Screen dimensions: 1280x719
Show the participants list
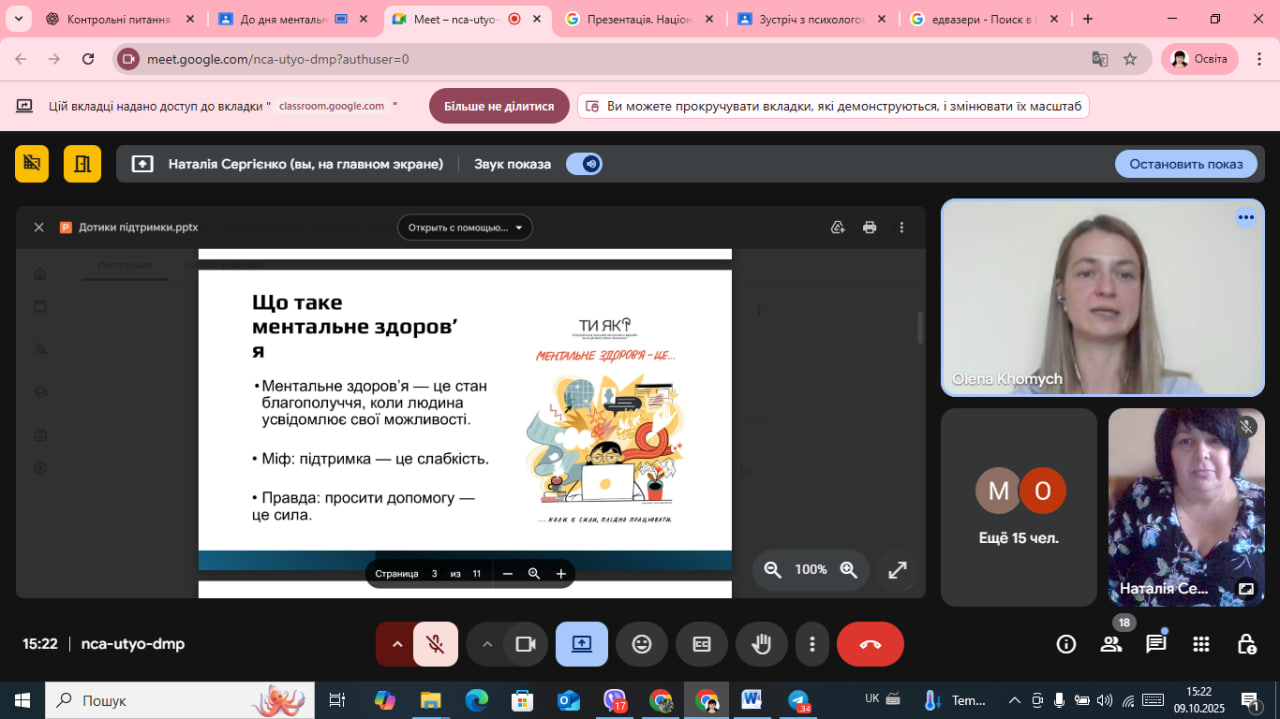pyautogui.click(x=1111, y=644)
